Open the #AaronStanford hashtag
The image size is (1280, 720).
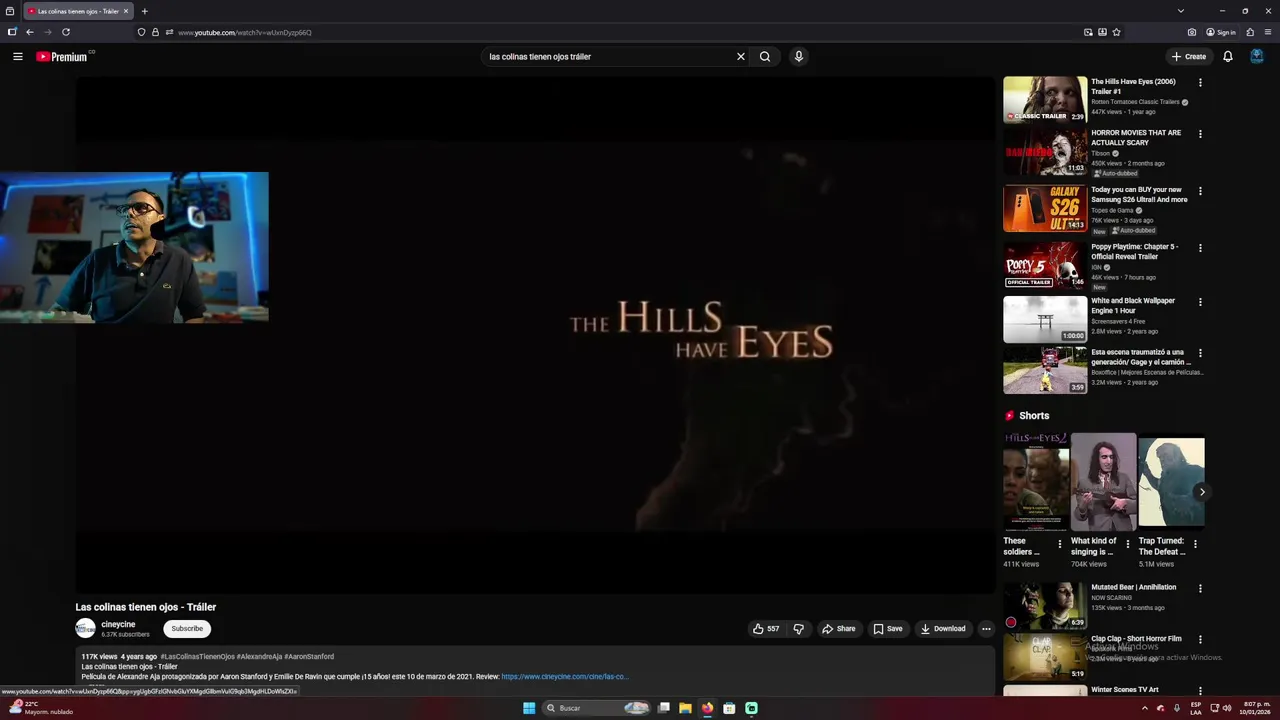click(x=309, y=657)
